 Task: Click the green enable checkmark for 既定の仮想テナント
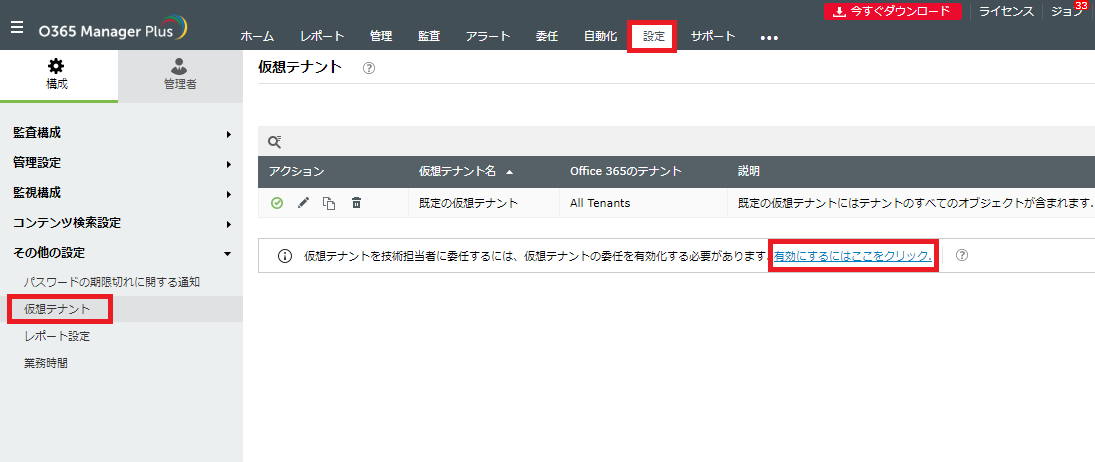coord(277,203)
